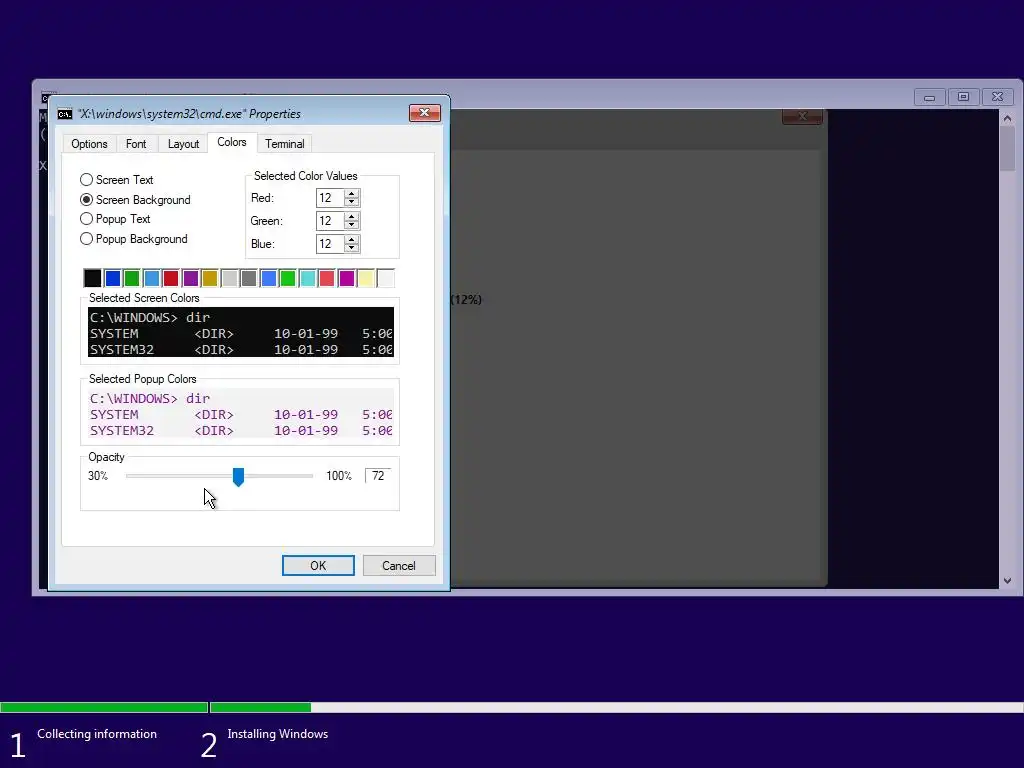The height and width of the screenshot is (768, 1024).
Task: Pick the dark yellow color swatch
Action: click(210, 278)
